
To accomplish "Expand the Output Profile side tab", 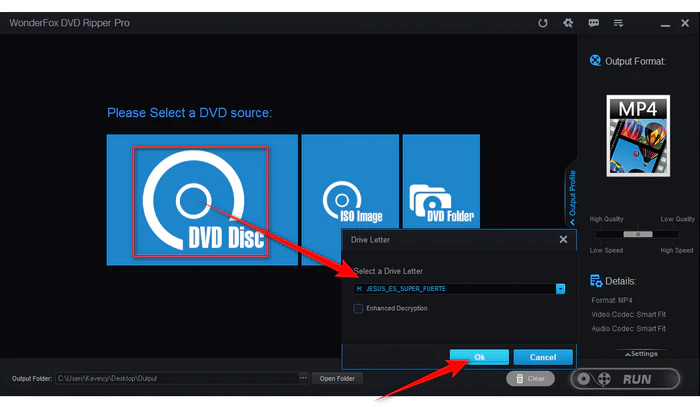I will point(571,196).
